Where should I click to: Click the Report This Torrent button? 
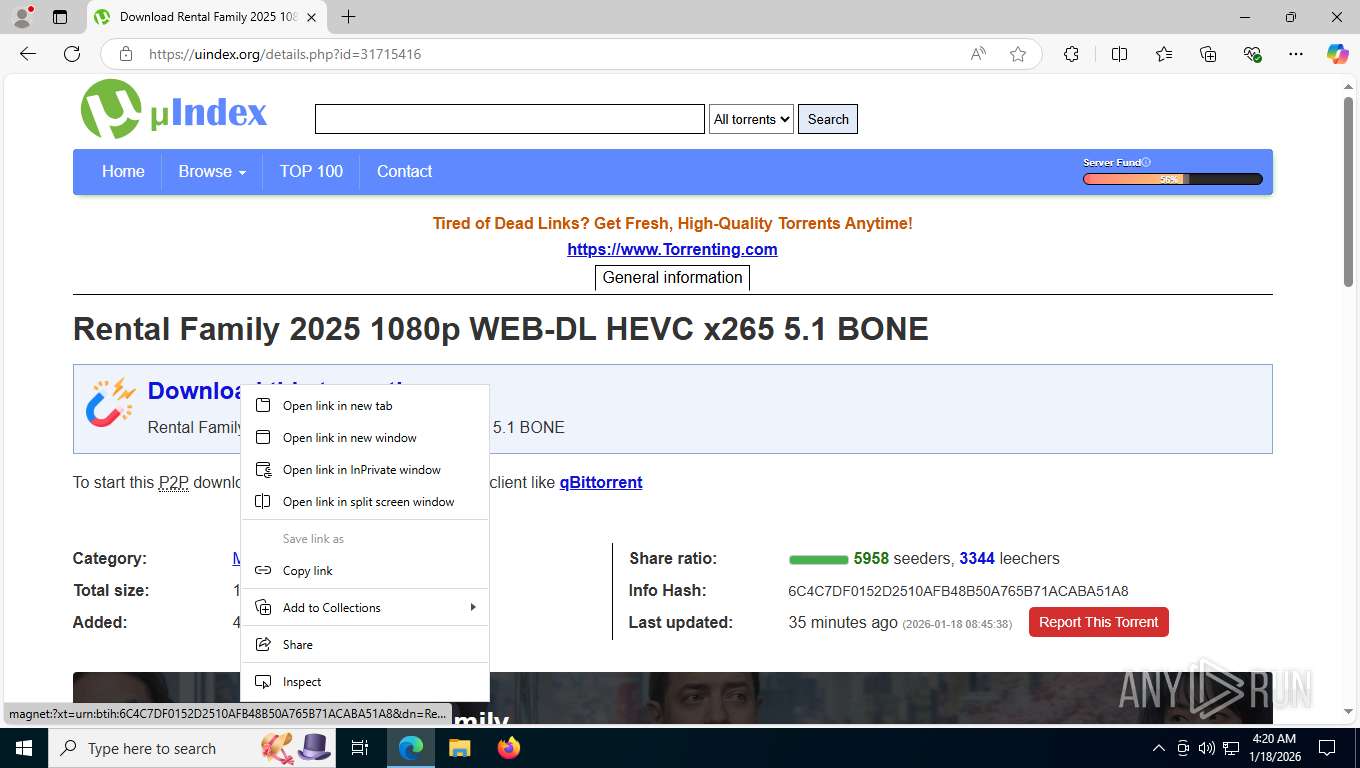tap(1098, 622)
